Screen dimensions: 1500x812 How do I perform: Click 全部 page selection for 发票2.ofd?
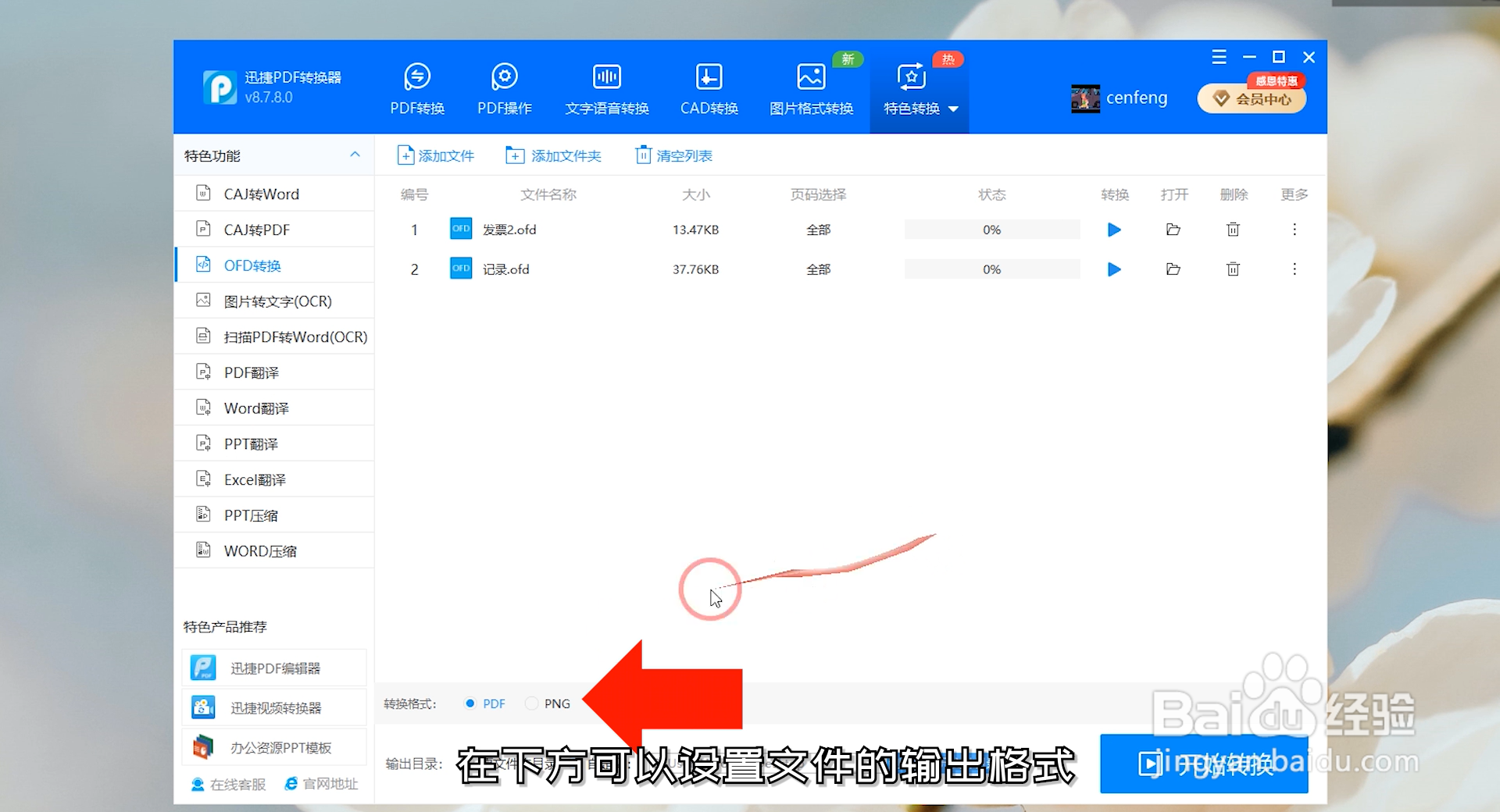tap(818, 230)
